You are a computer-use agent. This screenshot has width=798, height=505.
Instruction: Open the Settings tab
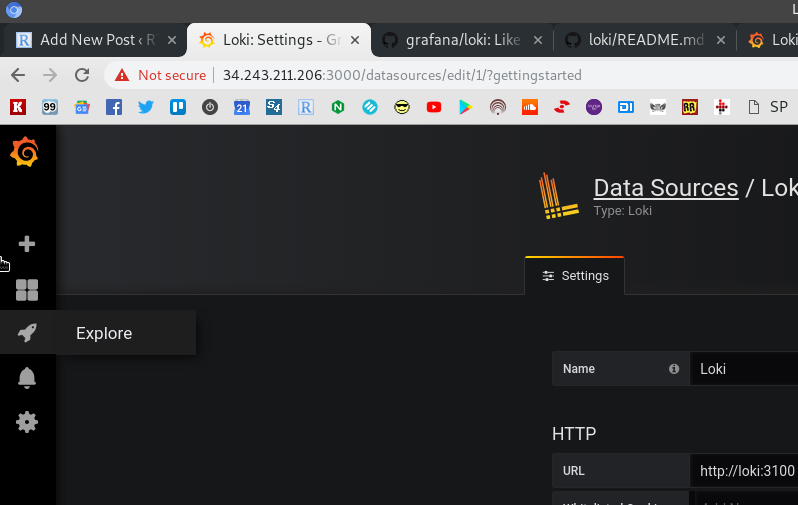(575, 276)
